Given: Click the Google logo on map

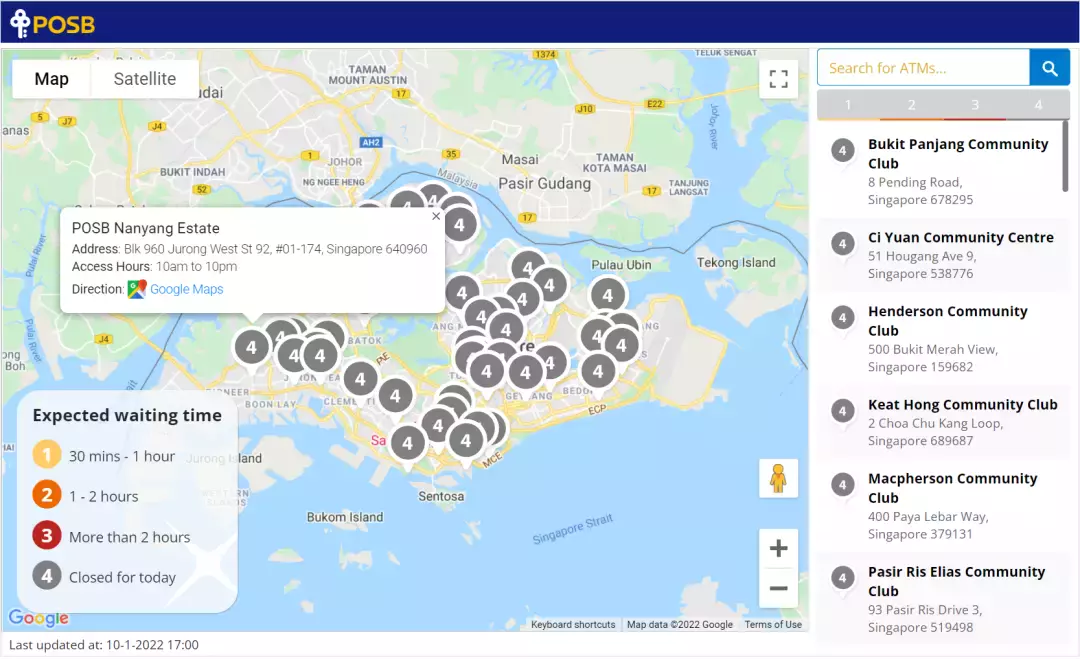Looking at the screenshot, I should pyautogui.click(x=39, y=618).
